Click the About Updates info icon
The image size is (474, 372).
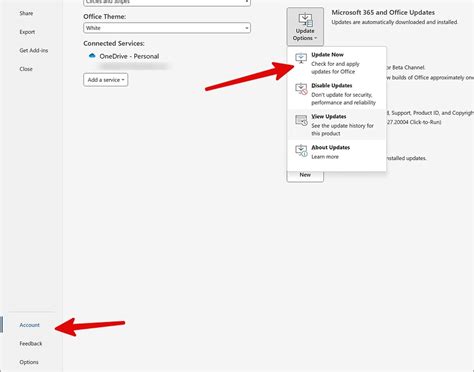click(x=301, y=151)
